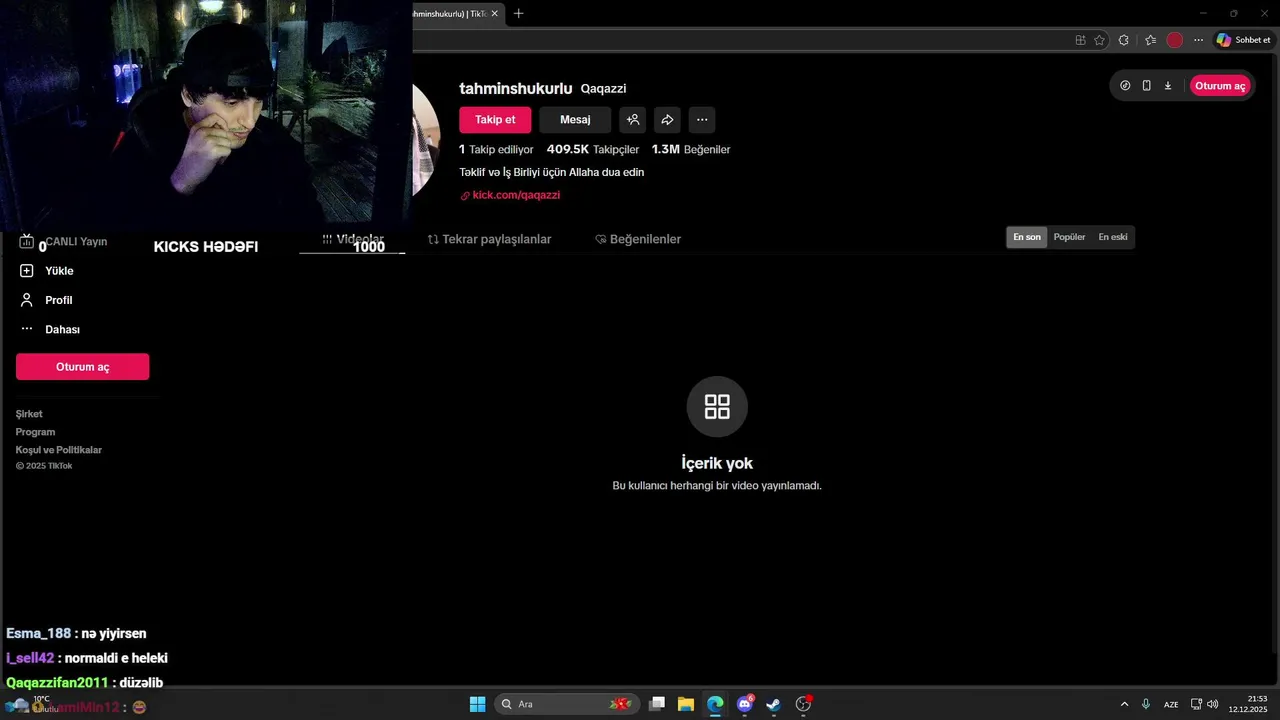The image size is (1280, 720).
Task: Click the microphone tray icon
Action: click(1146, 704)
